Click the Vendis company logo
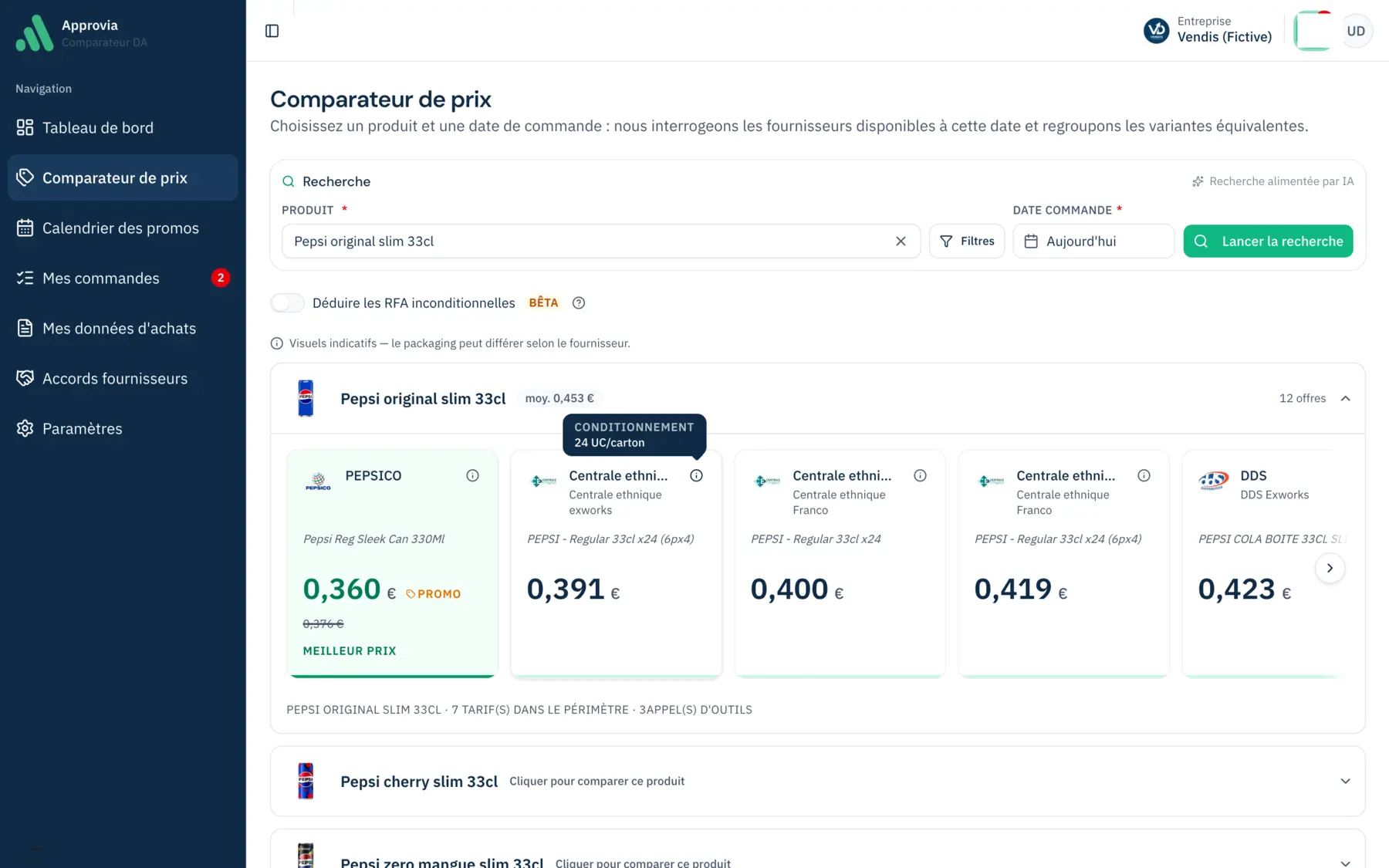Image resolution: width=1389 pixels, height=868 pixels. [x=1156, y=31]
